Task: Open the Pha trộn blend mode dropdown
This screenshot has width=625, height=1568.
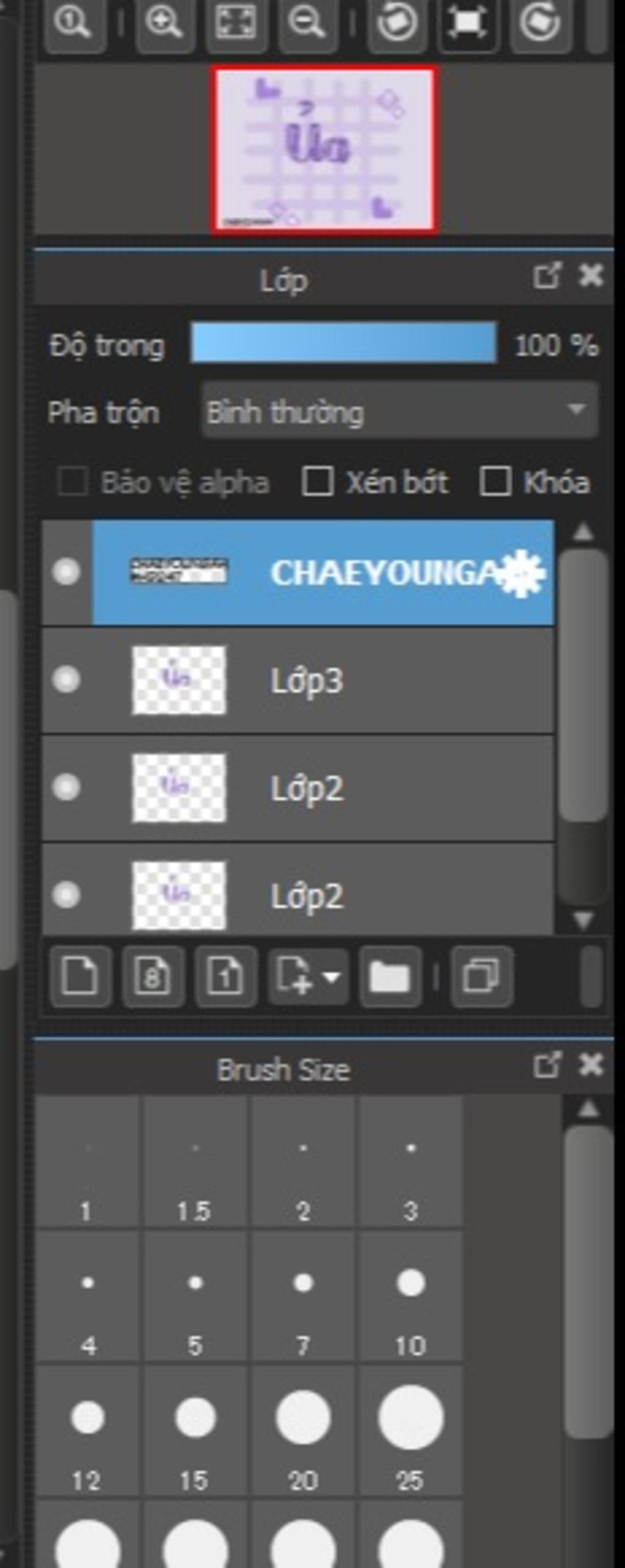Action: 400,411
